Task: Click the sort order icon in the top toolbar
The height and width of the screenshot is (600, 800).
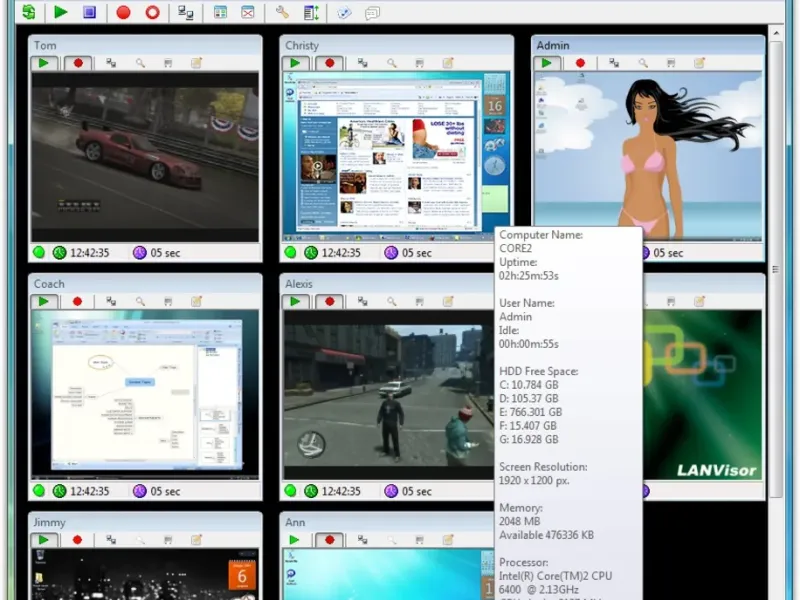Action: (x=311, y=13)
